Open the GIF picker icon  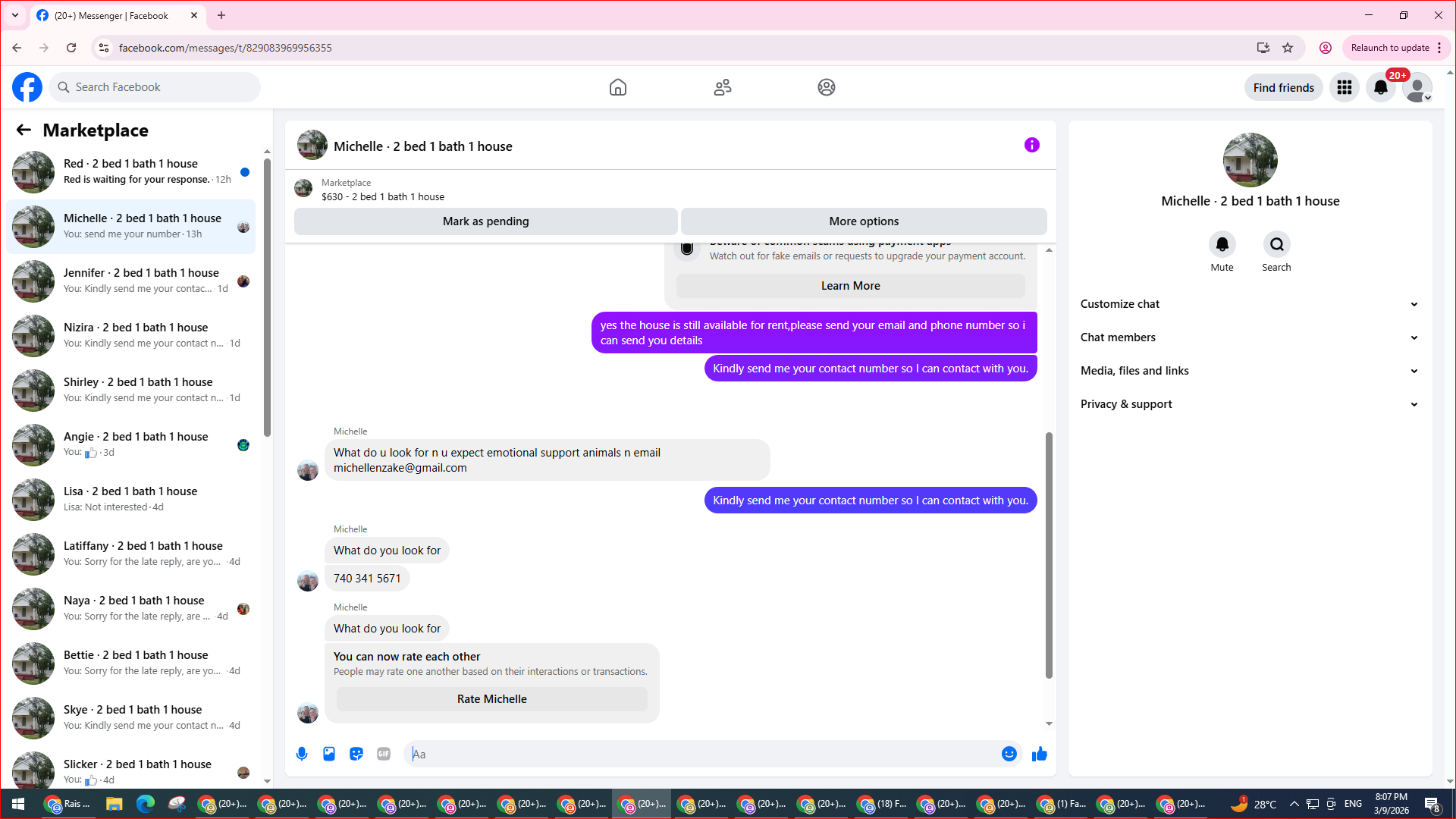(x=384, y=754)
